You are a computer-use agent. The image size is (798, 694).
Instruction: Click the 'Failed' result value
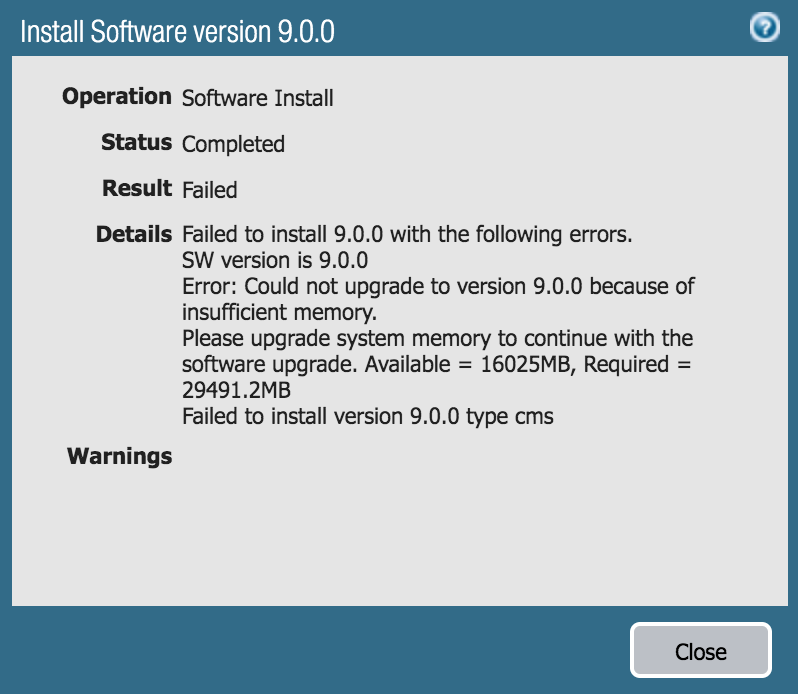(209, 190)
